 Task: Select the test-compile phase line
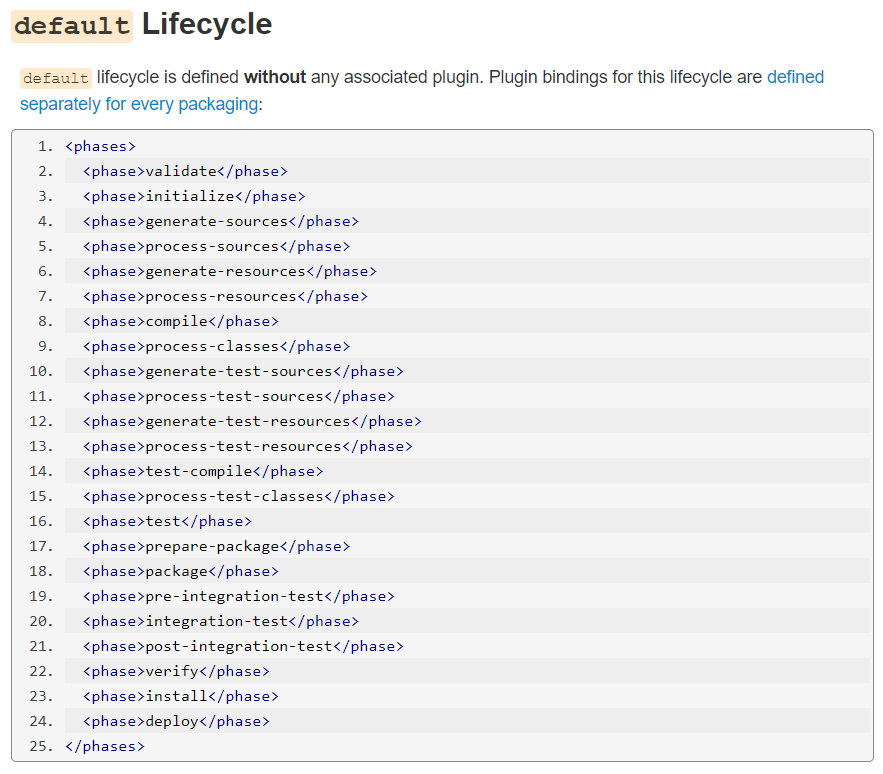(x=467, y=471)
